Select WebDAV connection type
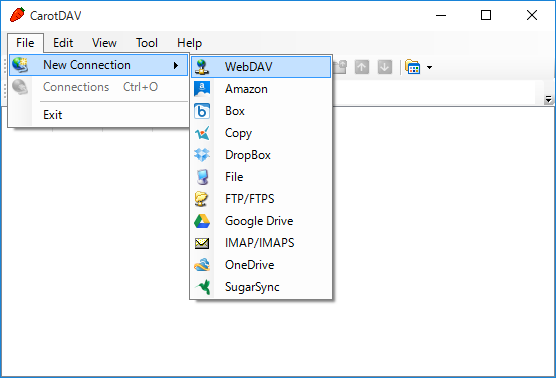This screenshot has height=378, width=556. pos(261,67)
